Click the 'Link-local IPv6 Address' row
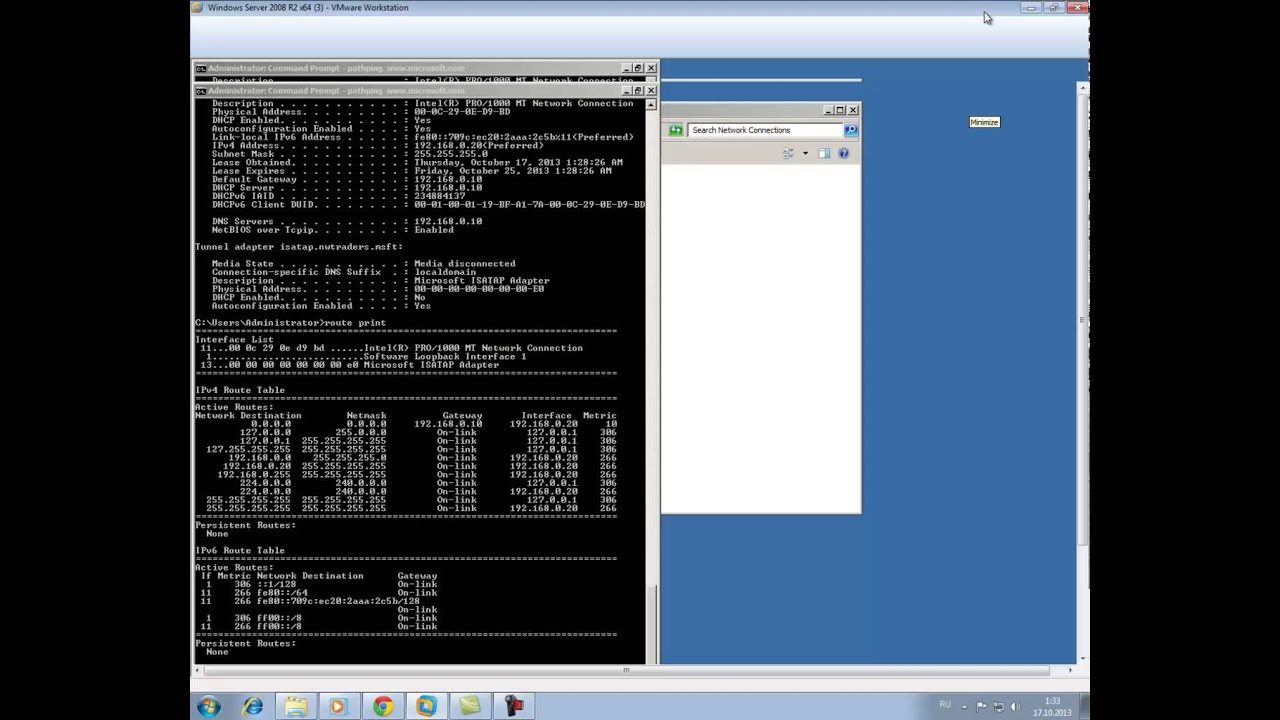The height and width of the screenshot is (720, 1280). tap(422, 137)
